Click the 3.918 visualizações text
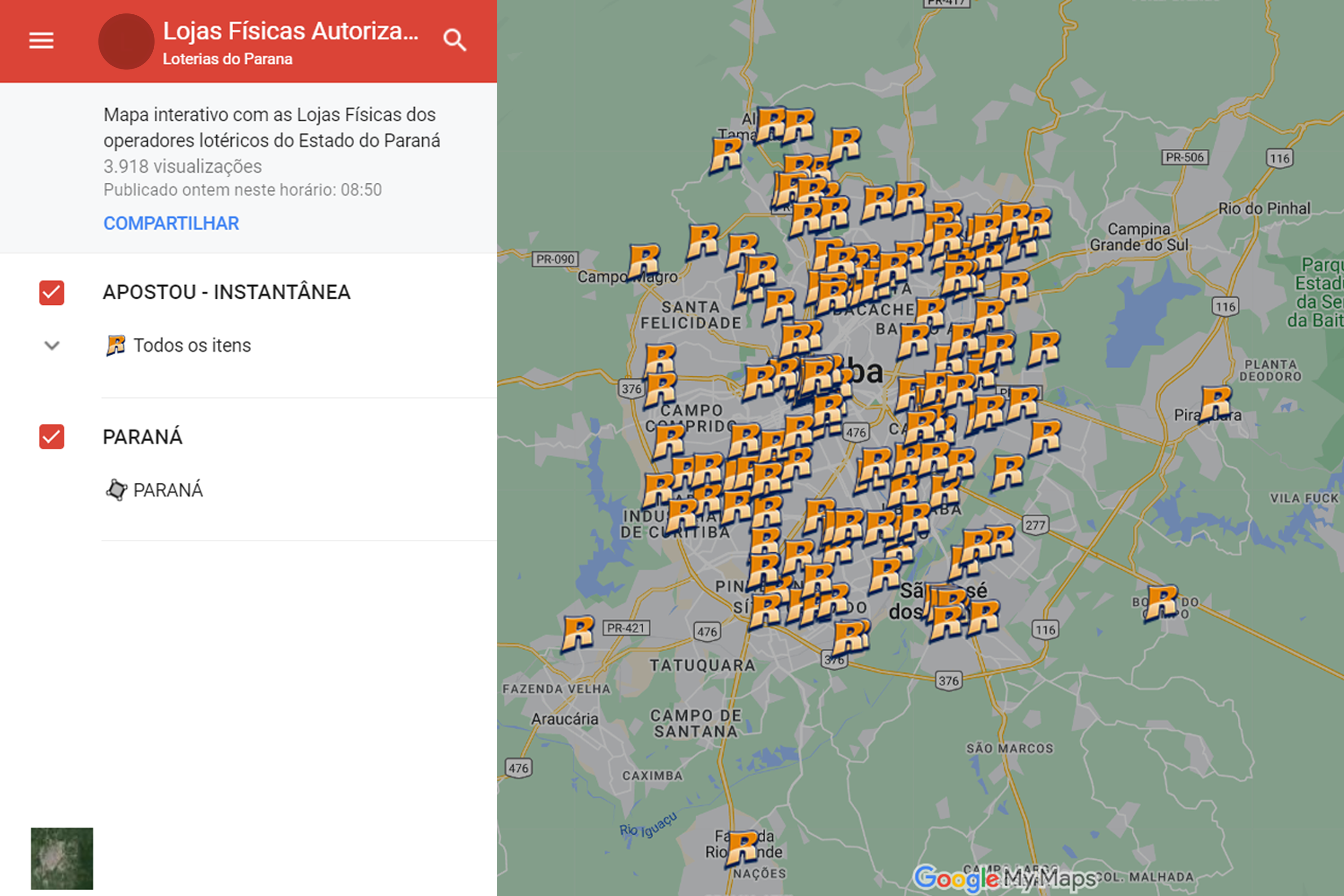This screenshot has width=1344, height=896. click(182, 166)
